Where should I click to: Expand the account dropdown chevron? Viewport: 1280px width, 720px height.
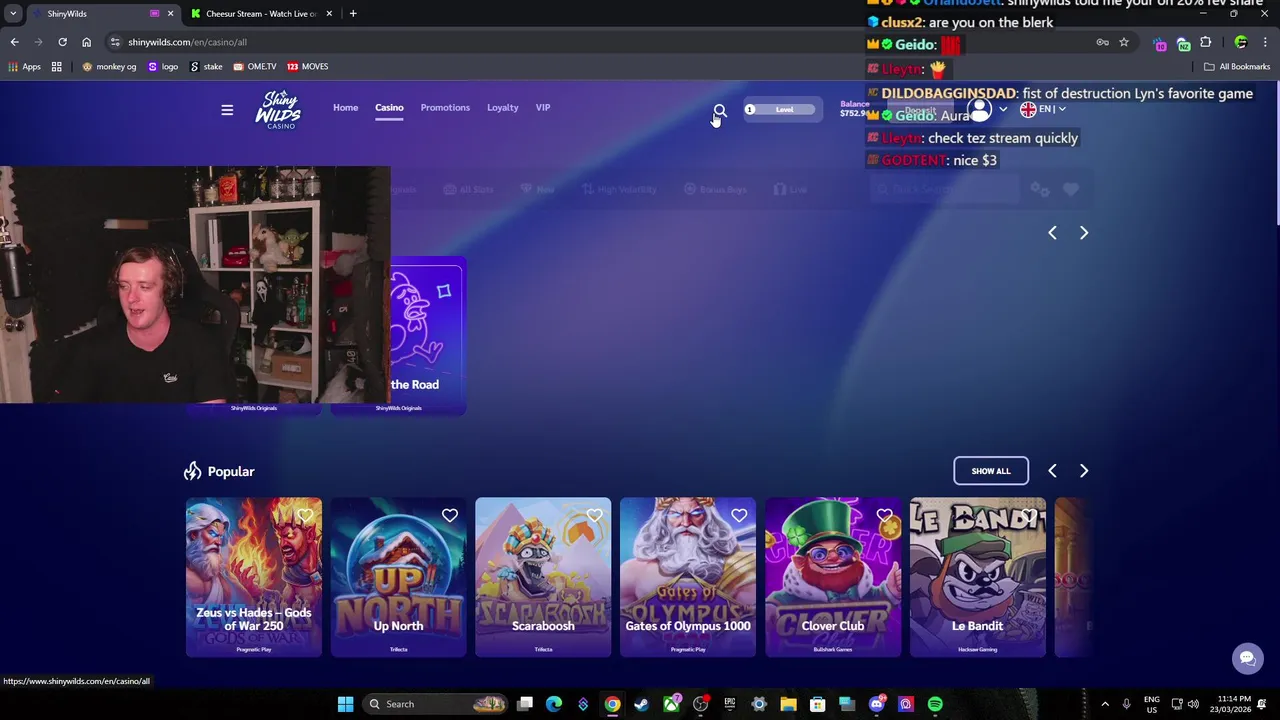[1003, 109]
